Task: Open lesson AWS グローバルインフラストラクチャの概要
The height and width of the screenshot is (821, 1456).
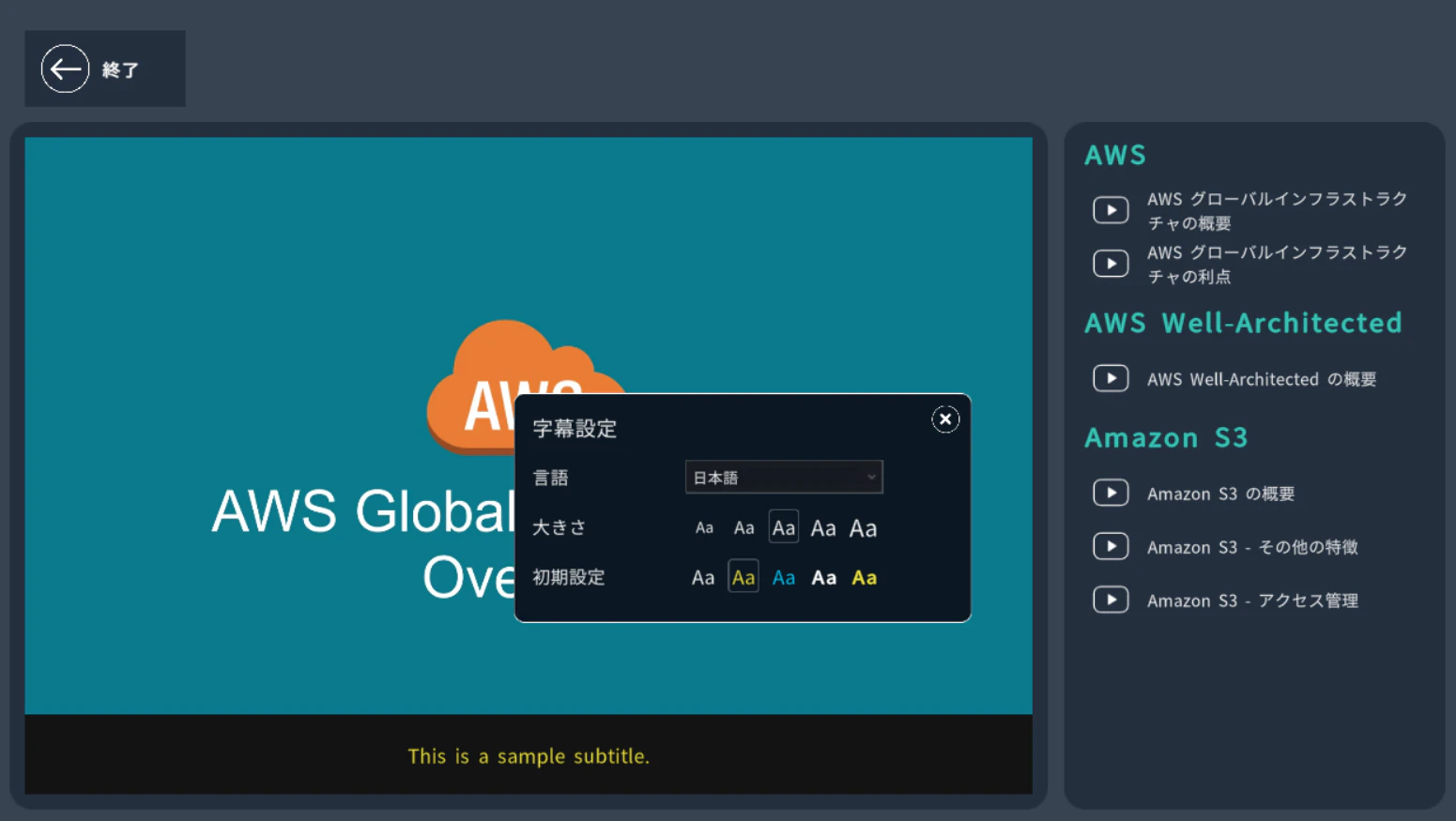Action: click(x=1277, y=210)
